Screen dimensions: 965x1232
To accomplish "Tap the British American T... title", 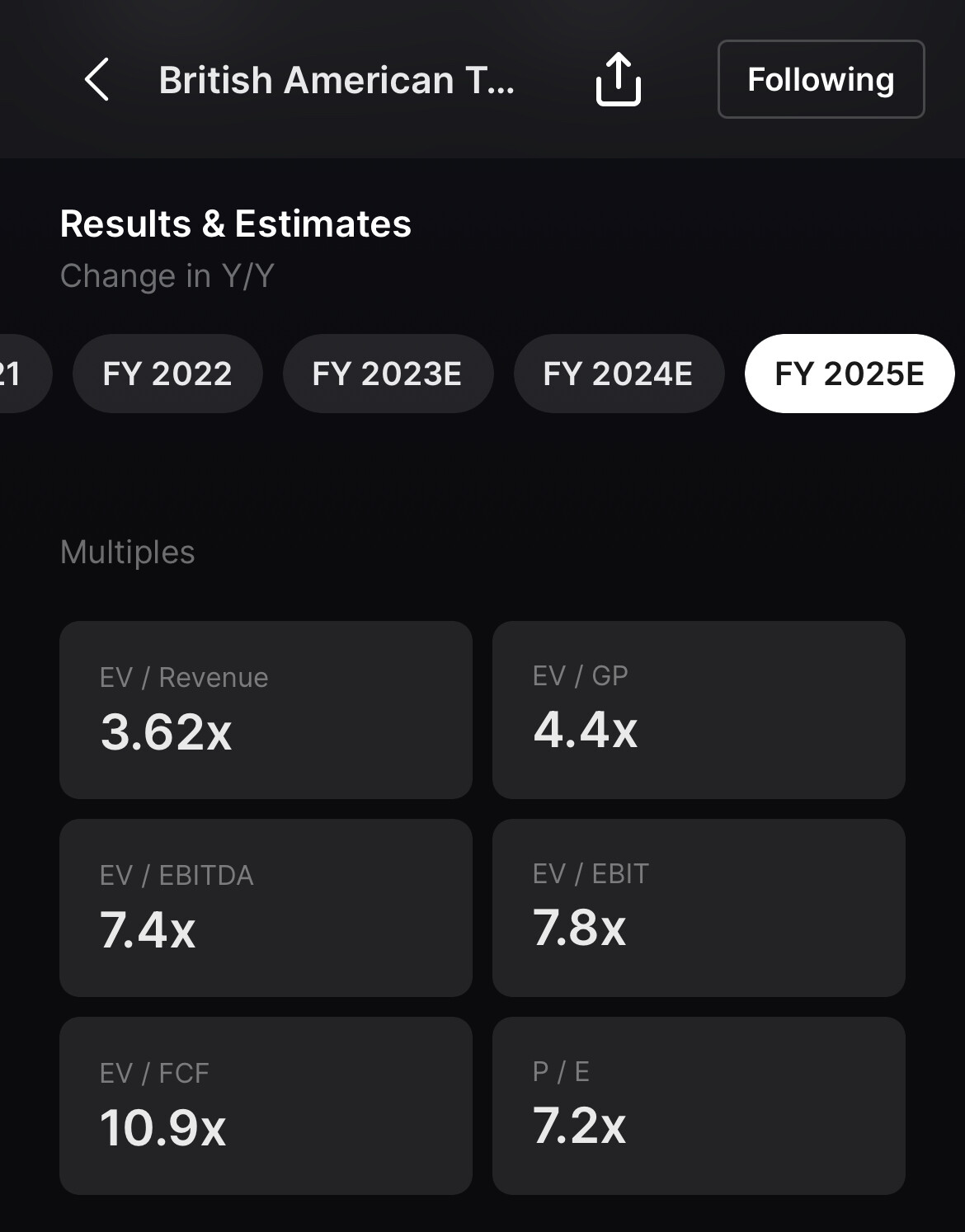I will (336, 81).
